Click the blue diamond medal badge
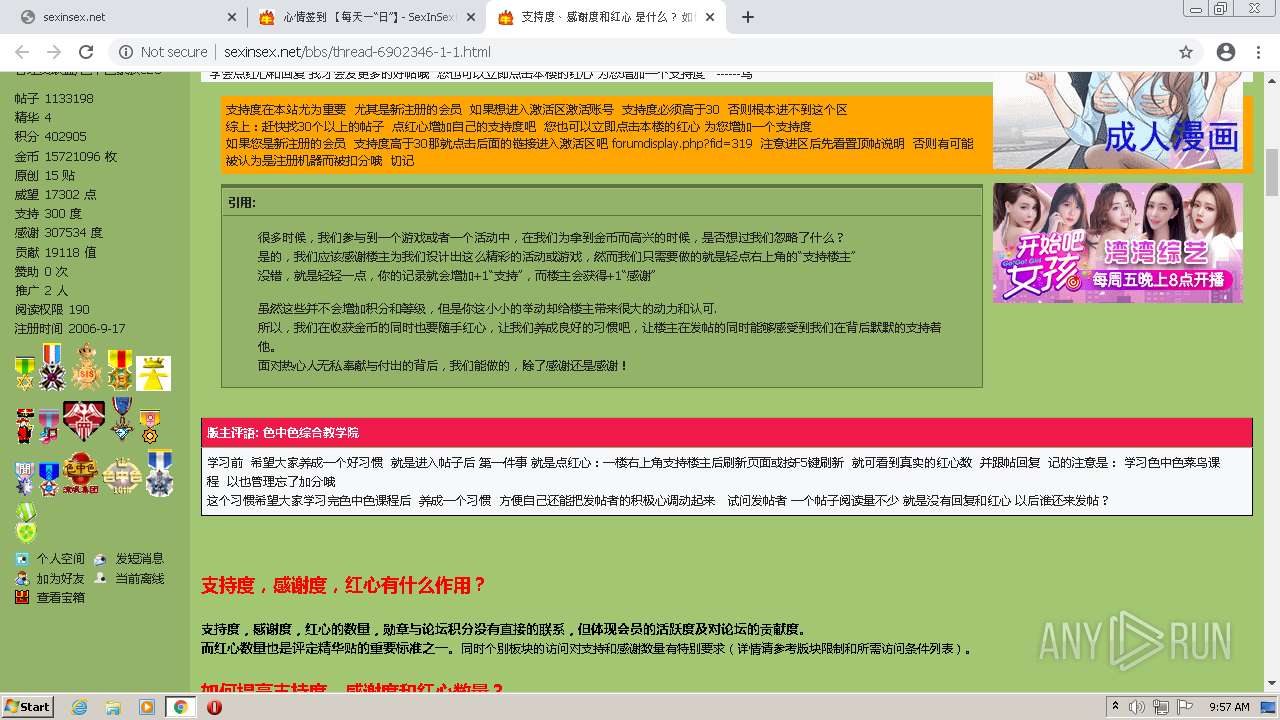 [122, 418]
